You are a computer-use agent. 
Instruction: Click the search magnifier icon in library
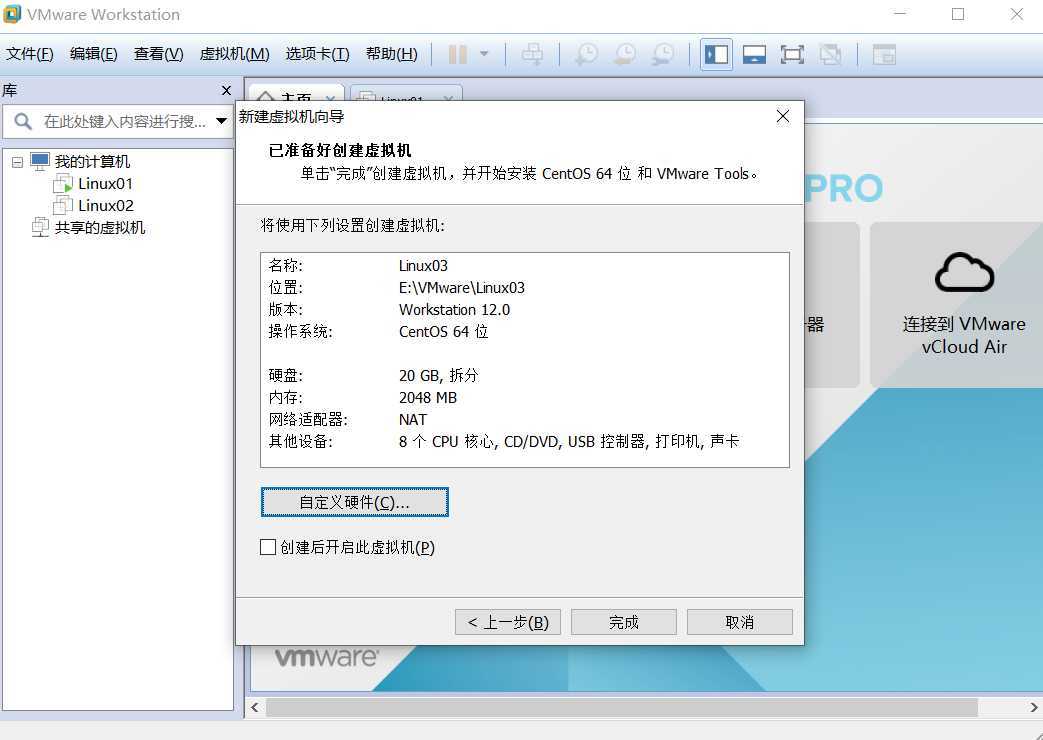(23, 121)
